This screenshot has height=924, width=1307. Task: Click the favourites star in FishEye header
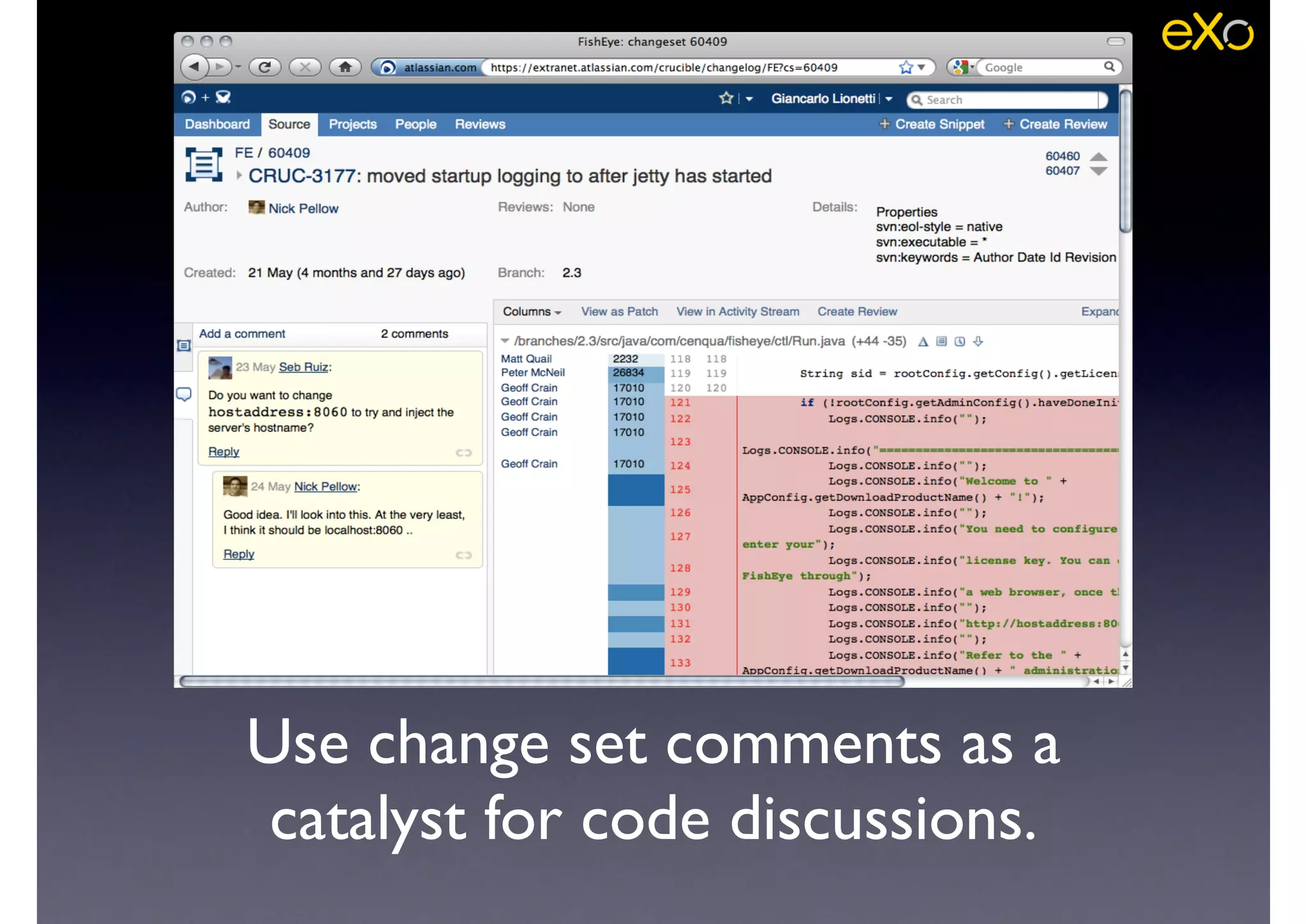tap(726, 98)
